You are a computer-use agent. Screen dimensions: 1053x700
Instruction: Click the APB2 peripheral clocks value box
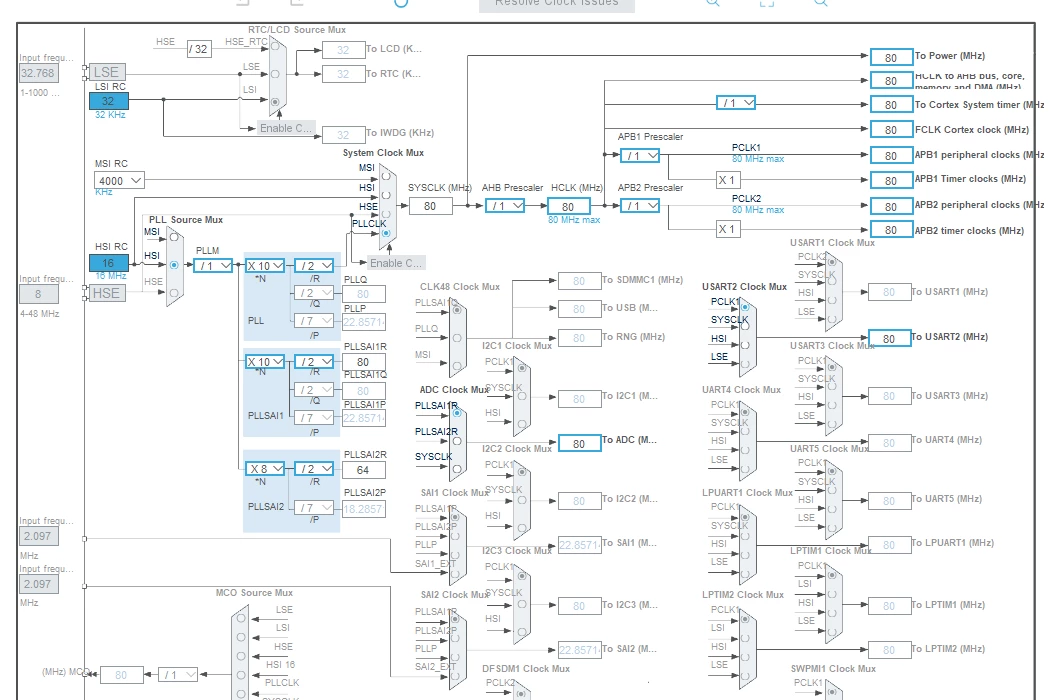point(891,206)
